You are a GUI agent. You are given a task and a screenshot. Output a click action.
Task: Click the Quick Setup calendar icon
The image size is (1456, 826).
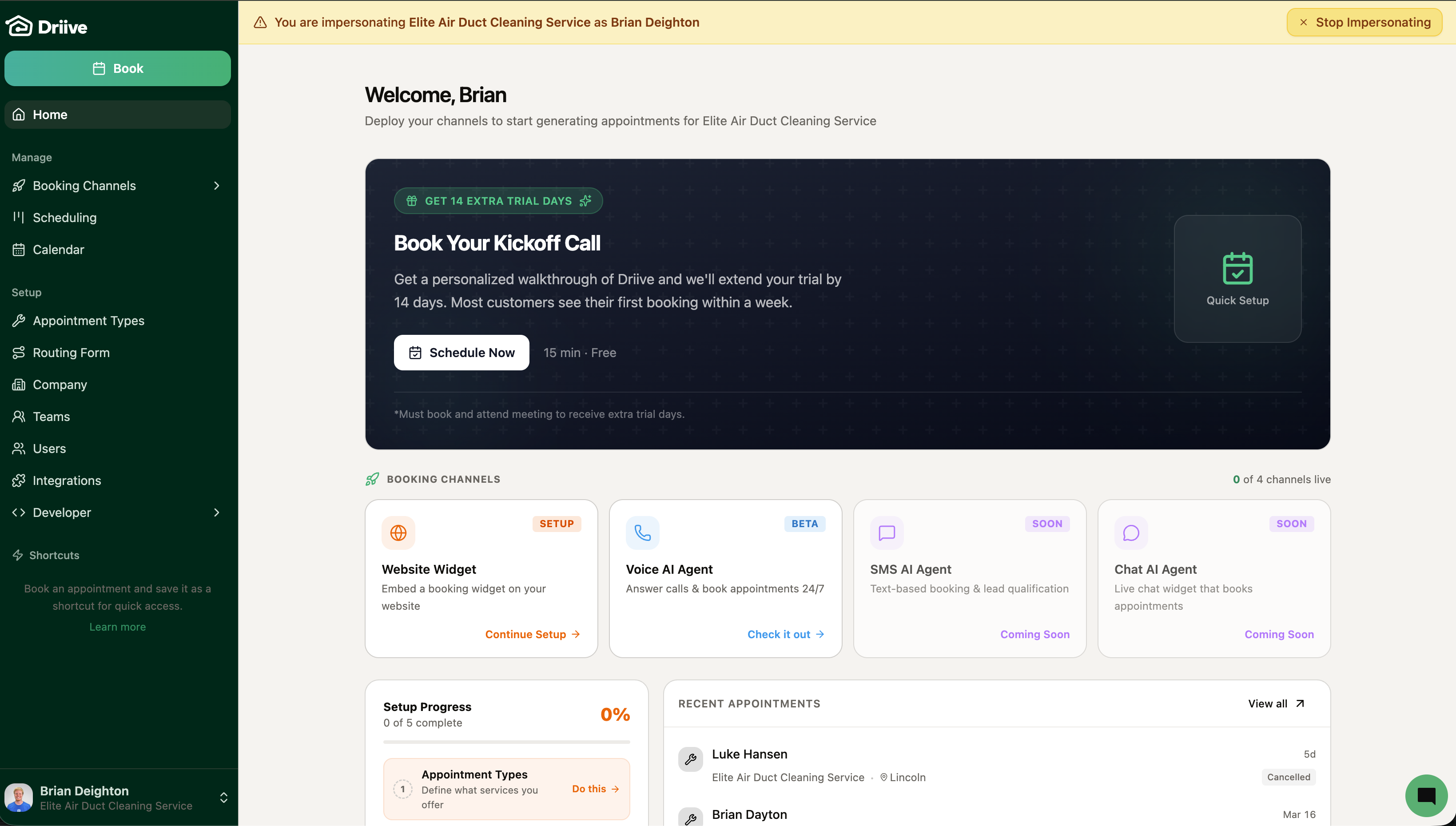pos(1237,268)
